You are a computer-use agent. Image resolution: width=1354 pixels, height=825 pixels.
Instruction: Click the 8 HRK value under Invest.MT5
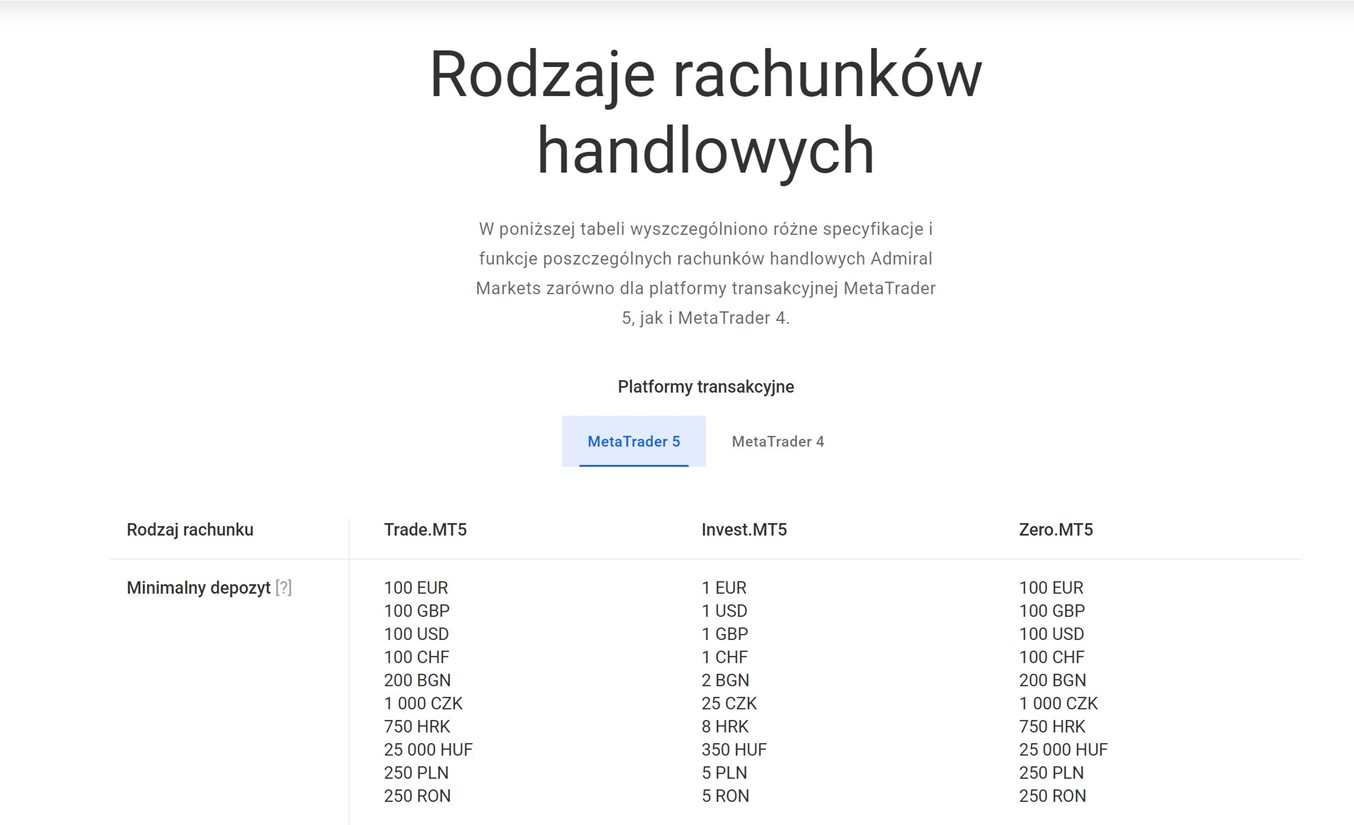[725, 726]
